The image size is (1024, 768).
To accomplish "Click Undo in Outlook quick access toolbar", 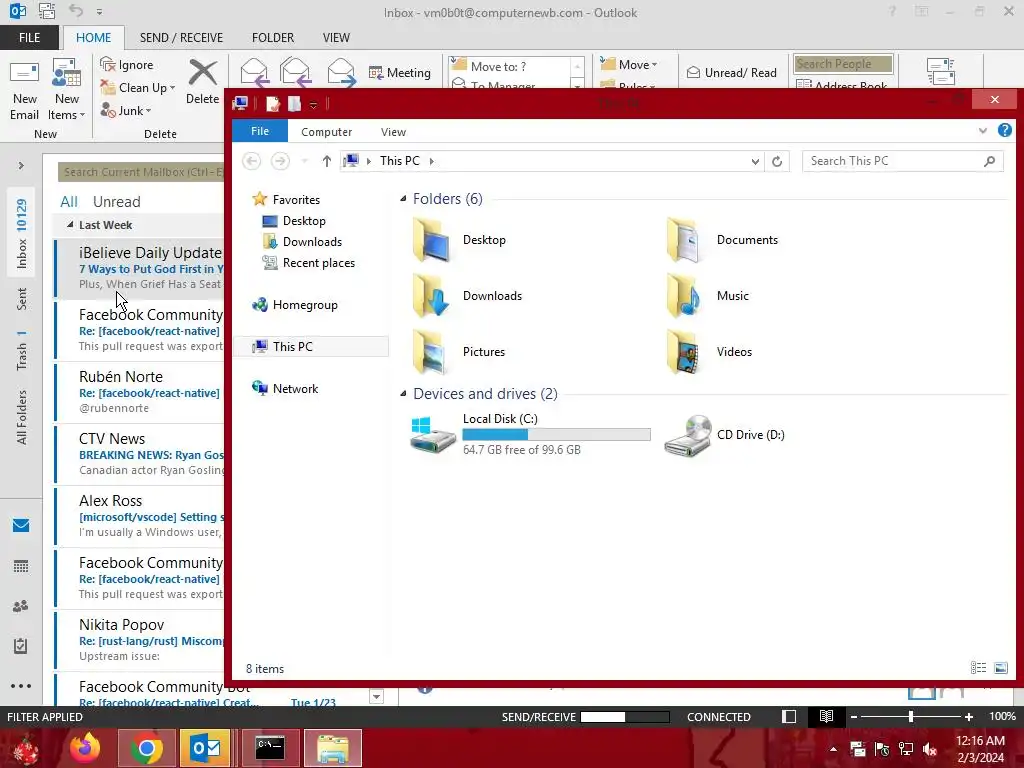I will point(76,11).
